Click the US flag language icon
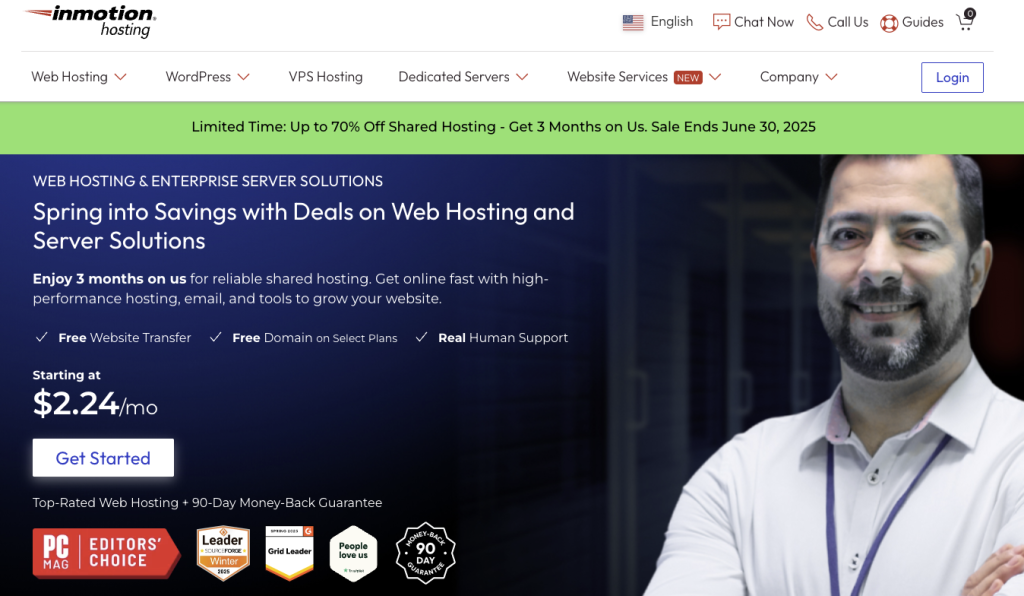This screenshot has width=1024, height=596. pyautogui.click(x=633, y=22)
